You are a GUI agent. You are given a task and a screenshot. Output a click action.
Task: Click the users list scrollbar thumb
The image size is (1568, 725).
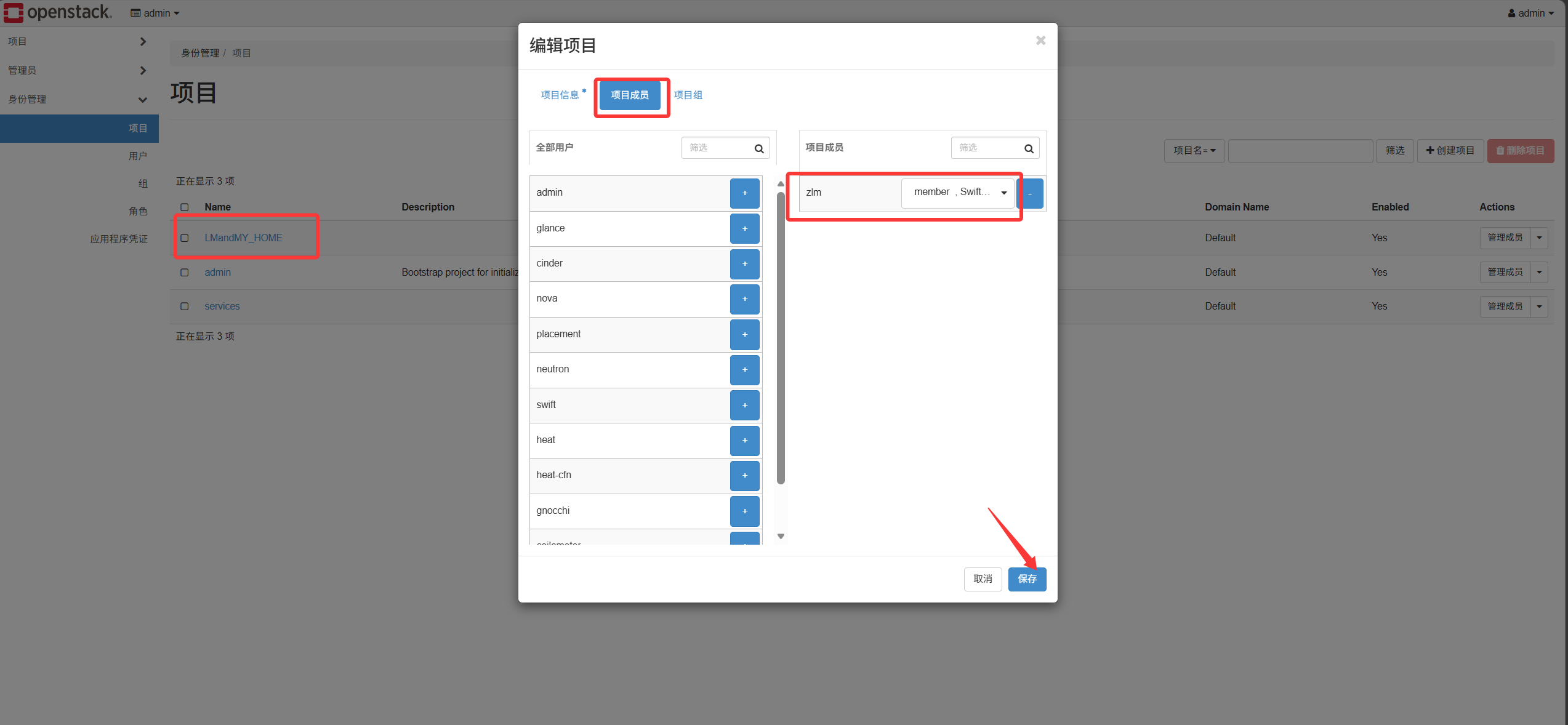781,338
